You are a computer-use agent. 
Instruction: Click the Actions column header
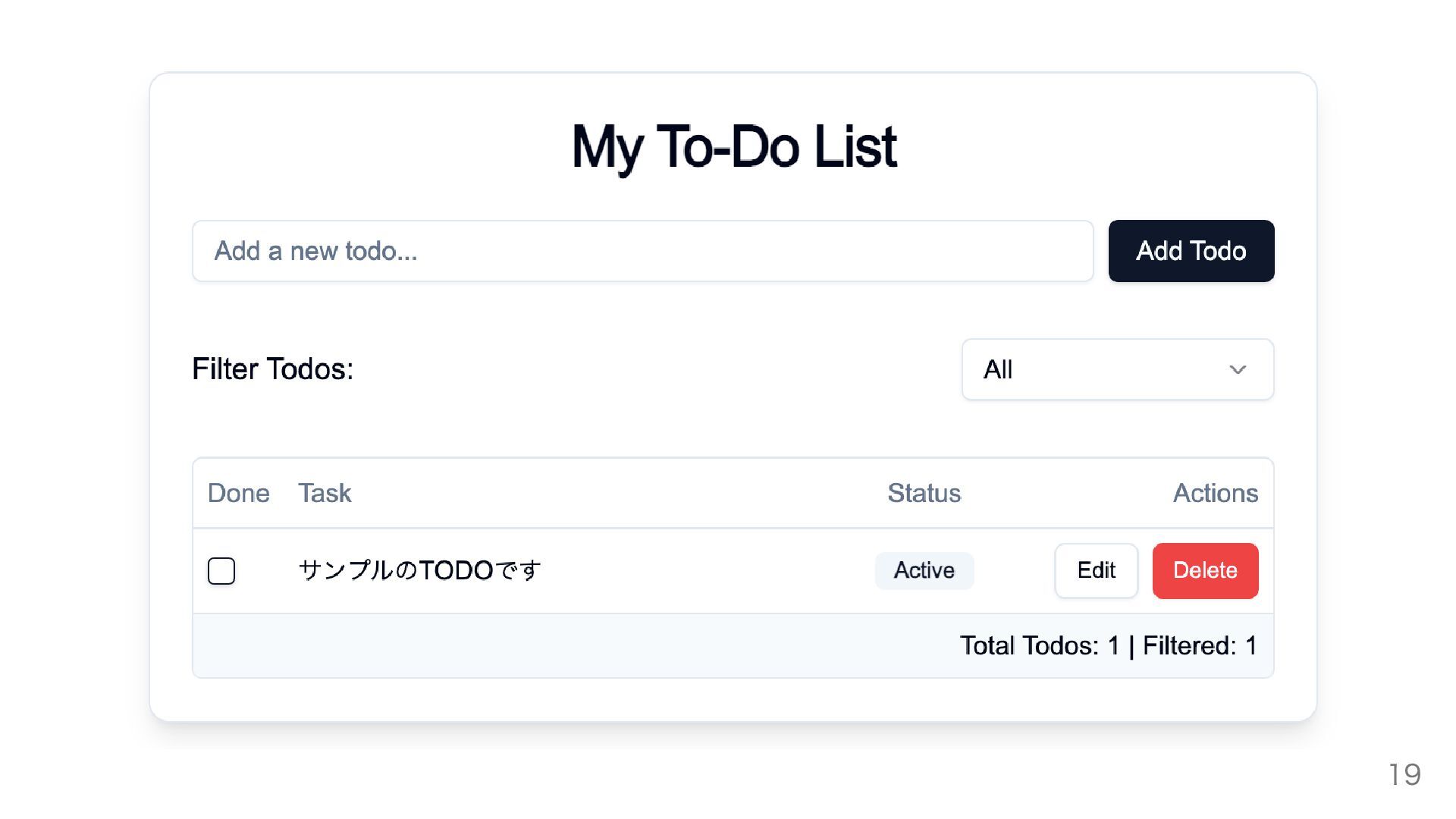tap(1216, 494)
